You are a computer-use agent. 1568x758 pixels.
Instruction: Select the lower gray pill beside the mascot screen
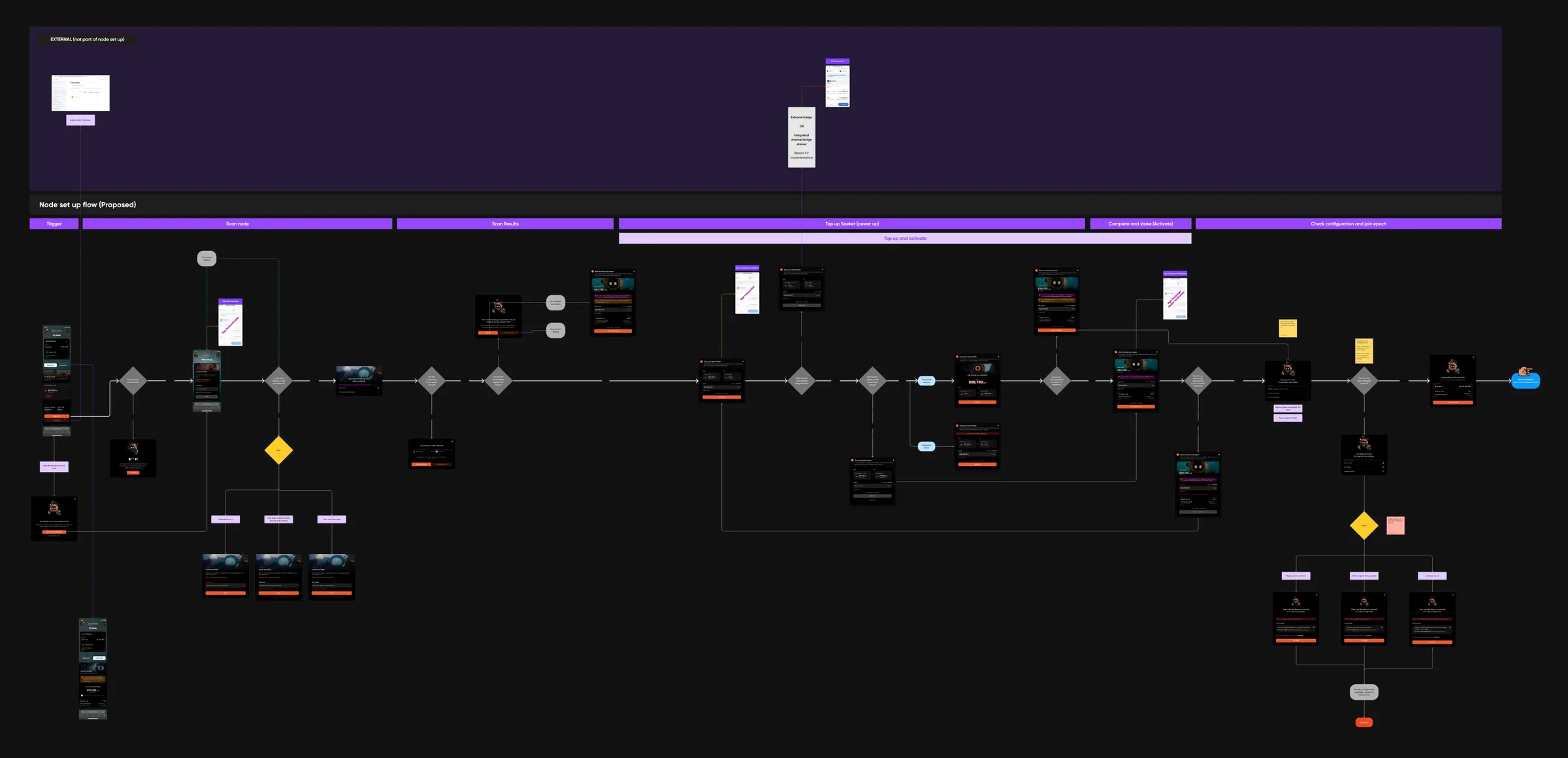click(555, 330)
